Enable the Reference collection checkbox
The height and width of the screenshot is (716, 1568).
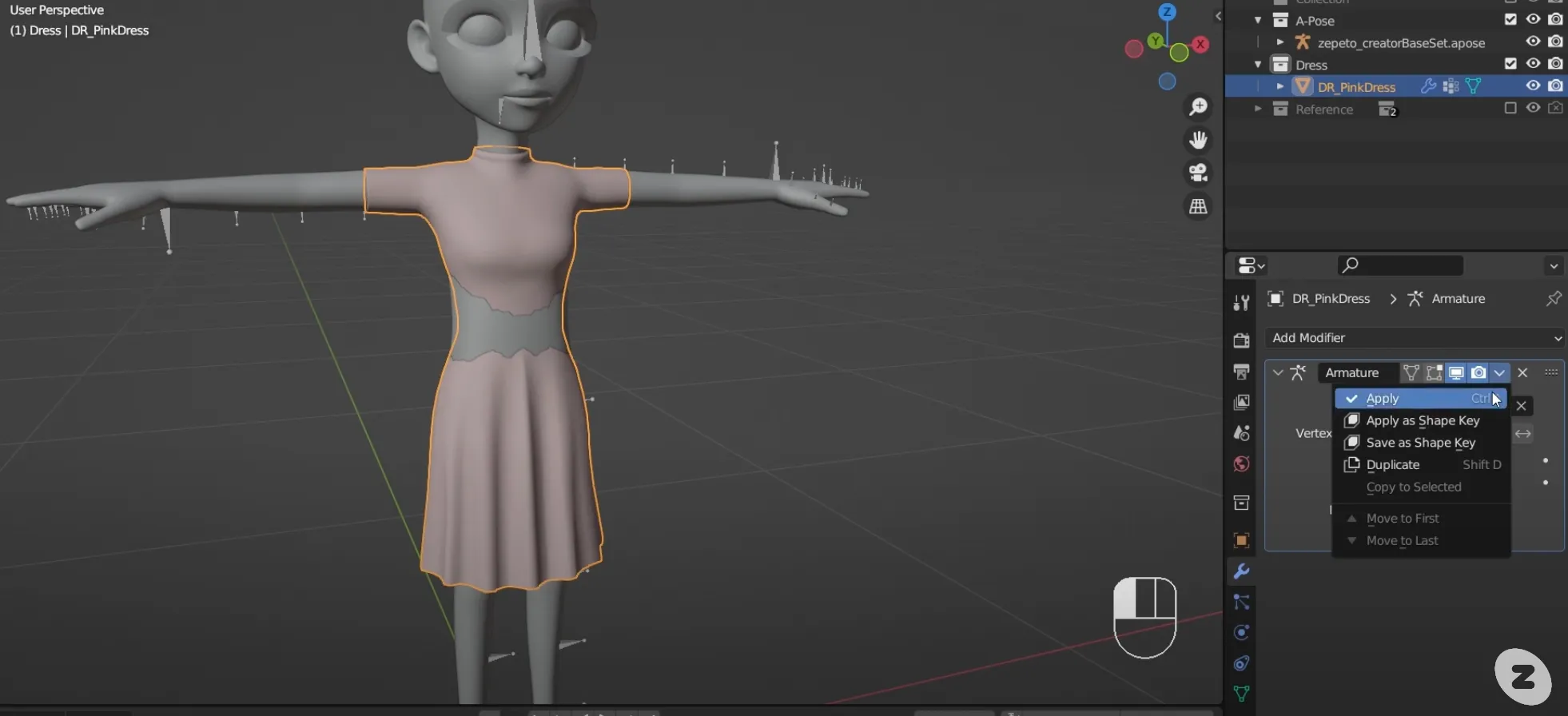point(1510,108)
